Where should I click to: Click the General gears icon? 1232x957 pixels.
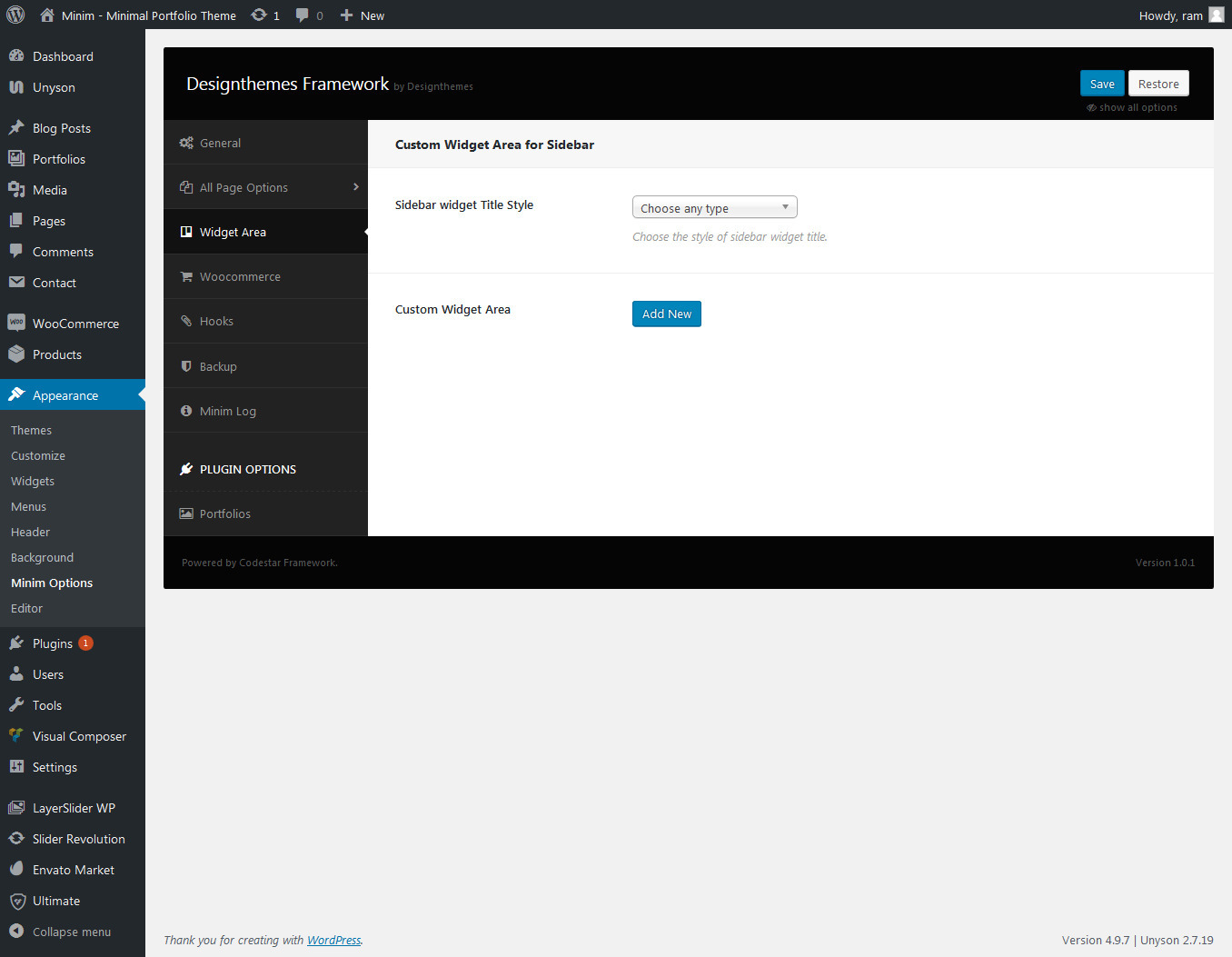tap(186, 143)
